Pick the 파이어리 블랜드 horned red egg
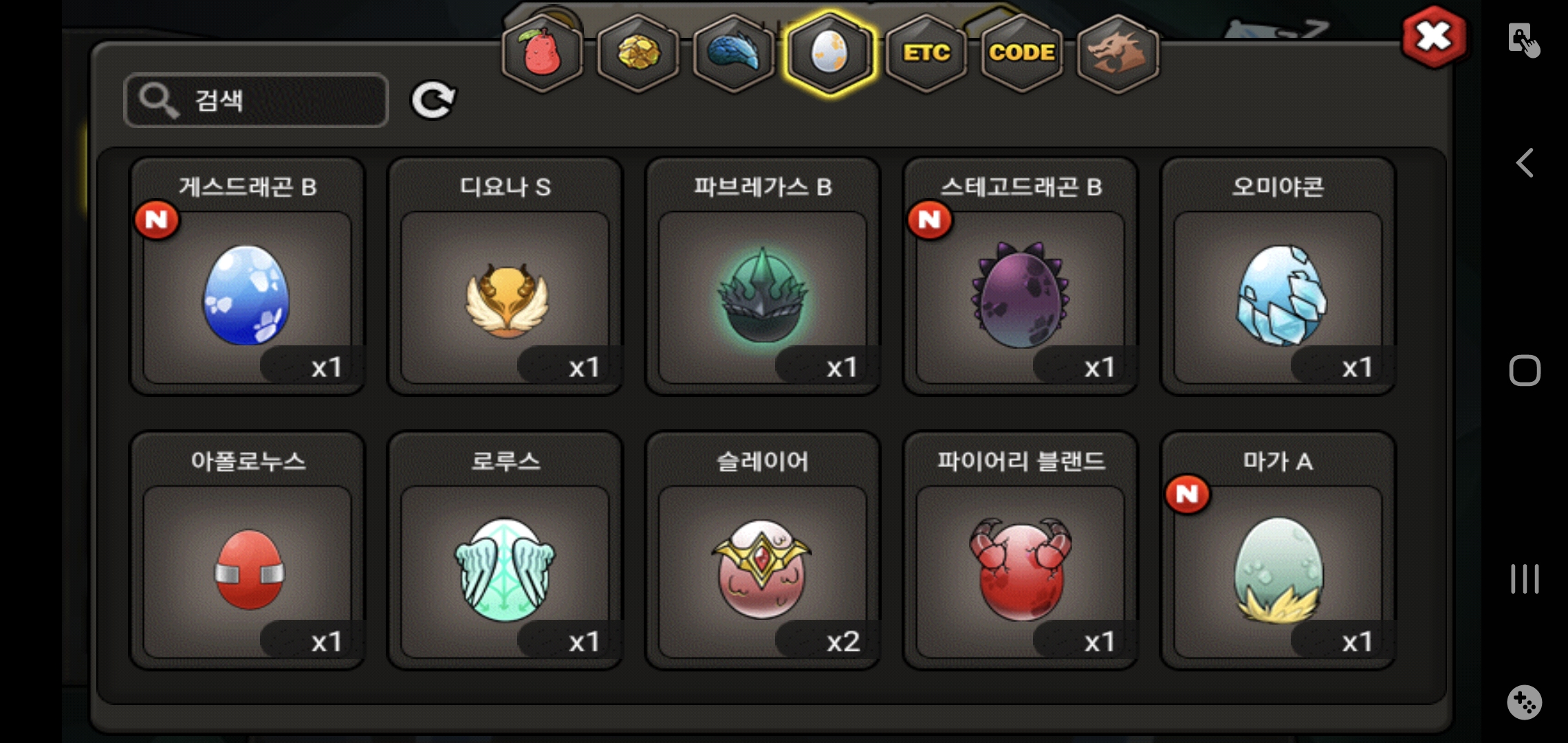The width and height of the screenshot is (1568, 743). point(1021,550)
